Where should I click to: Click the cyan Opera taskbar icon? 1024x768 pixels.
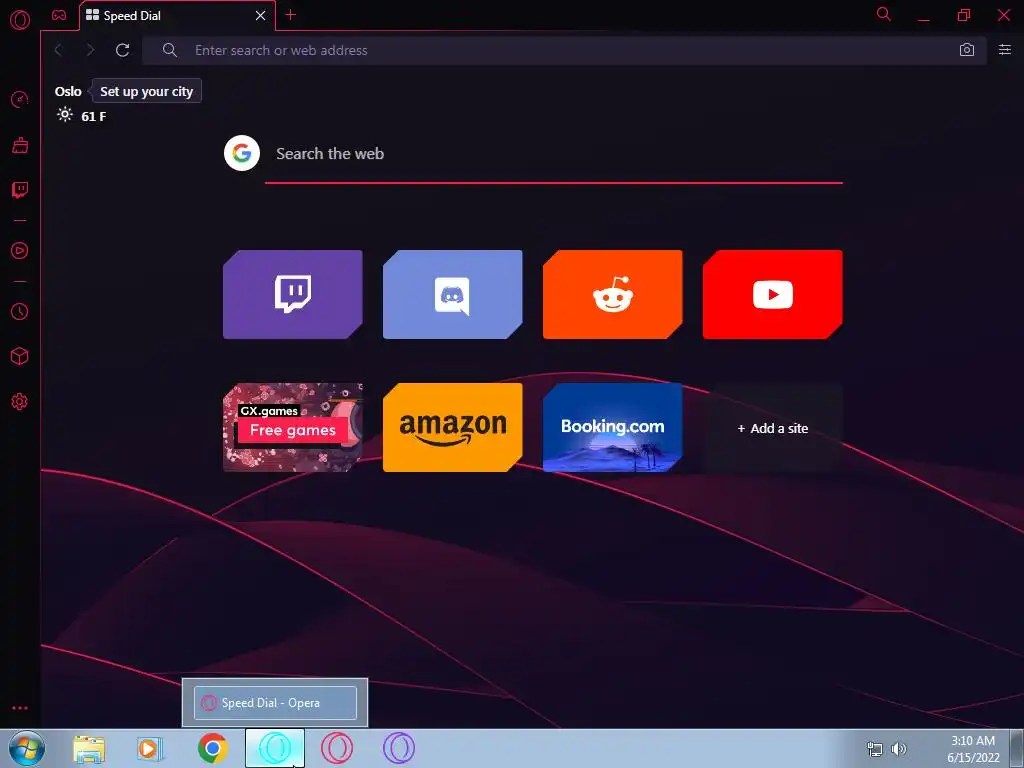275,748
